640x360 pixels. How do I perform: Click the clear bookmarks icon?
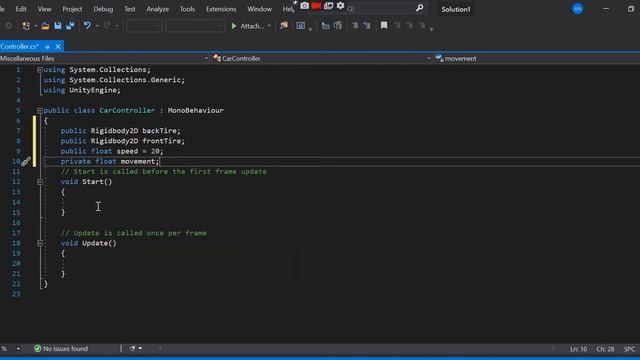coord(422,26)
